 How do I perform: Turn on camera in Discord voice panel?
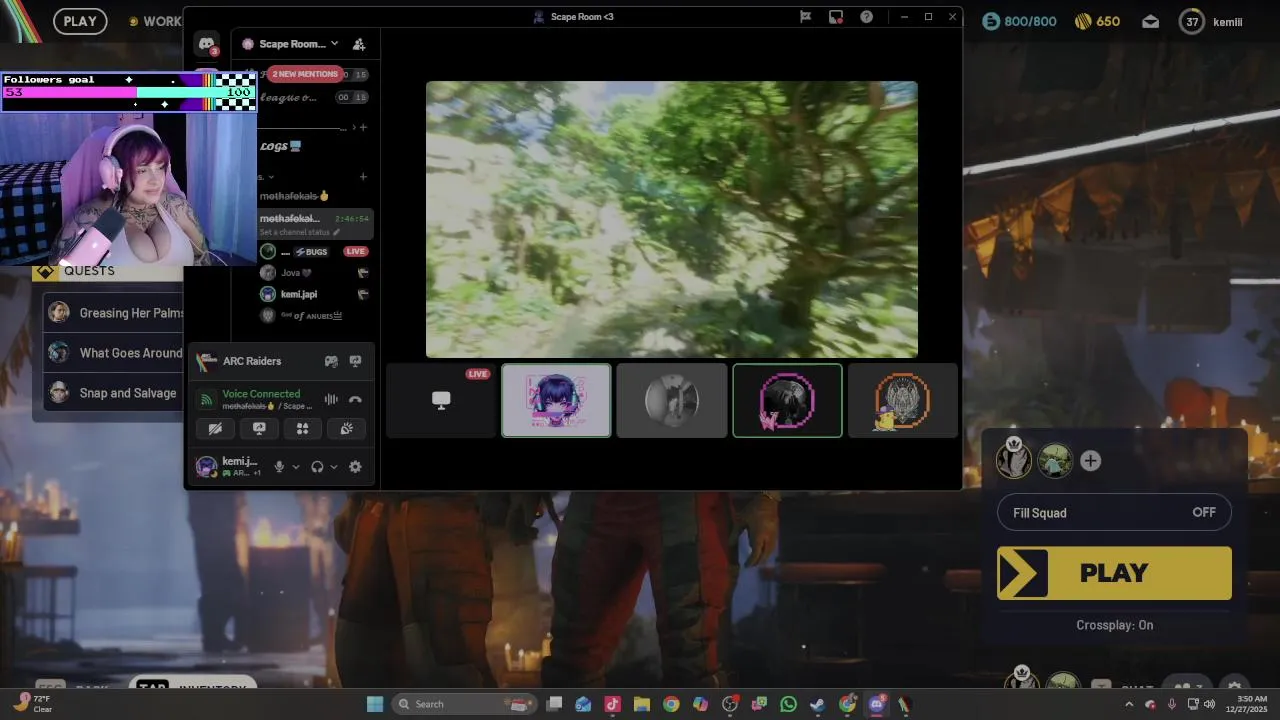[x=215, y=428]
